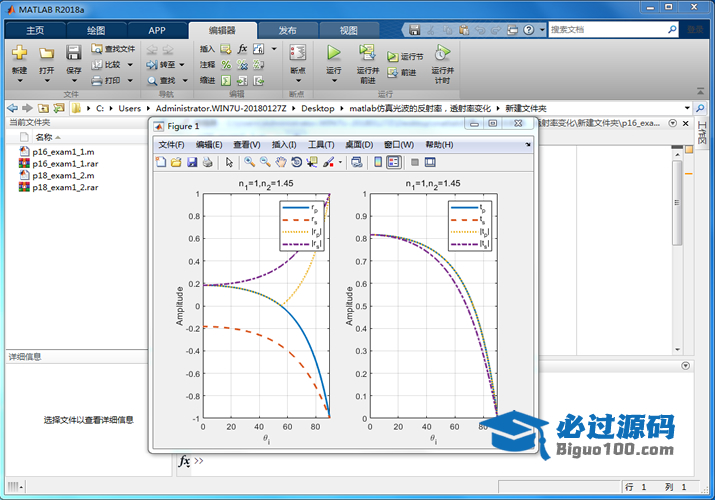715x500 pixels.
Task: Click New Figure icon in Figure 1 toolbar
Action: [x=161, y=162]
